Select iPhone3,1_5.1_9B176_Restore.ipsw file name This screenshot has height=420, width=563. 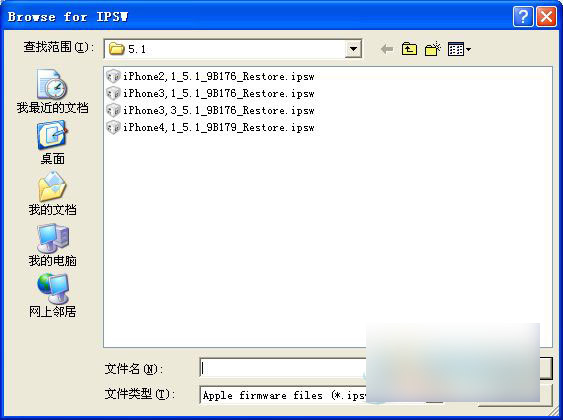[x=219, y=94]
